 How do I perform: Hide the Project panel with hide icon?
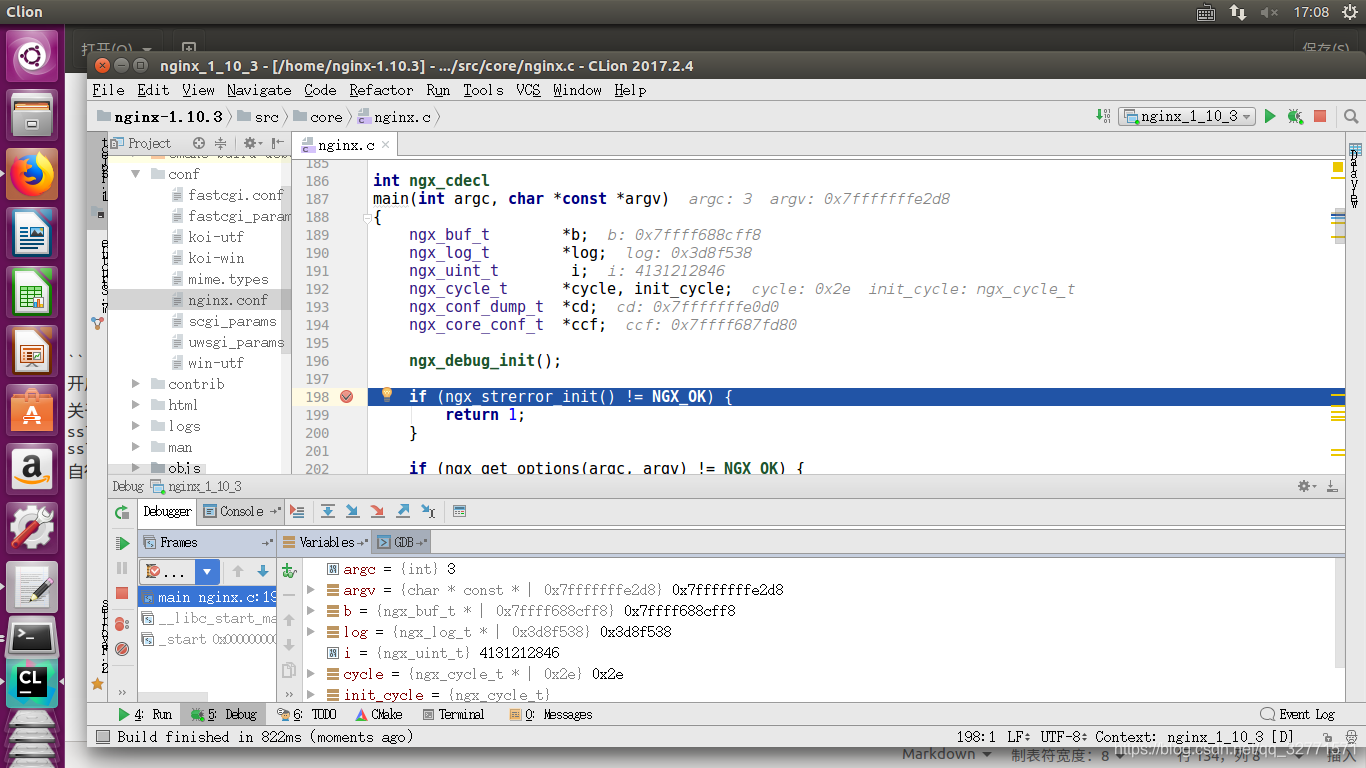(x=278, y=143)
